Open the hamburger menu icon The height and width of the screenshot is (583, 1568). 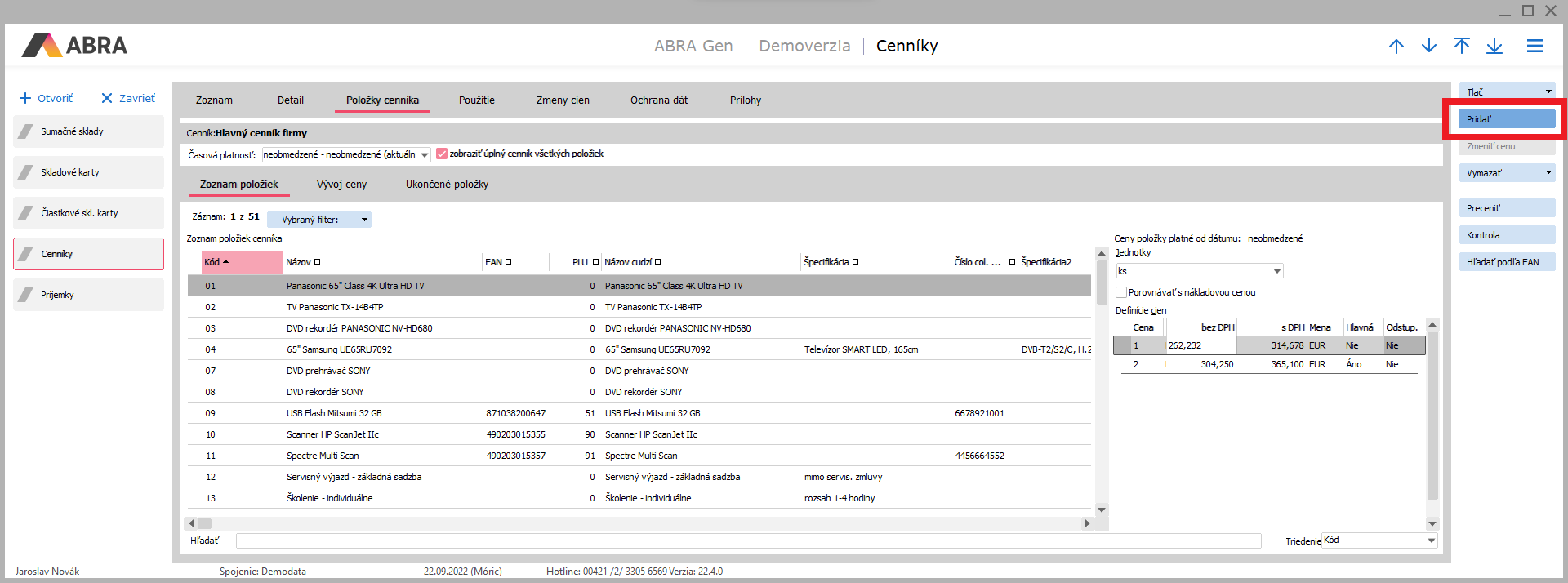tap(1535, 47)
